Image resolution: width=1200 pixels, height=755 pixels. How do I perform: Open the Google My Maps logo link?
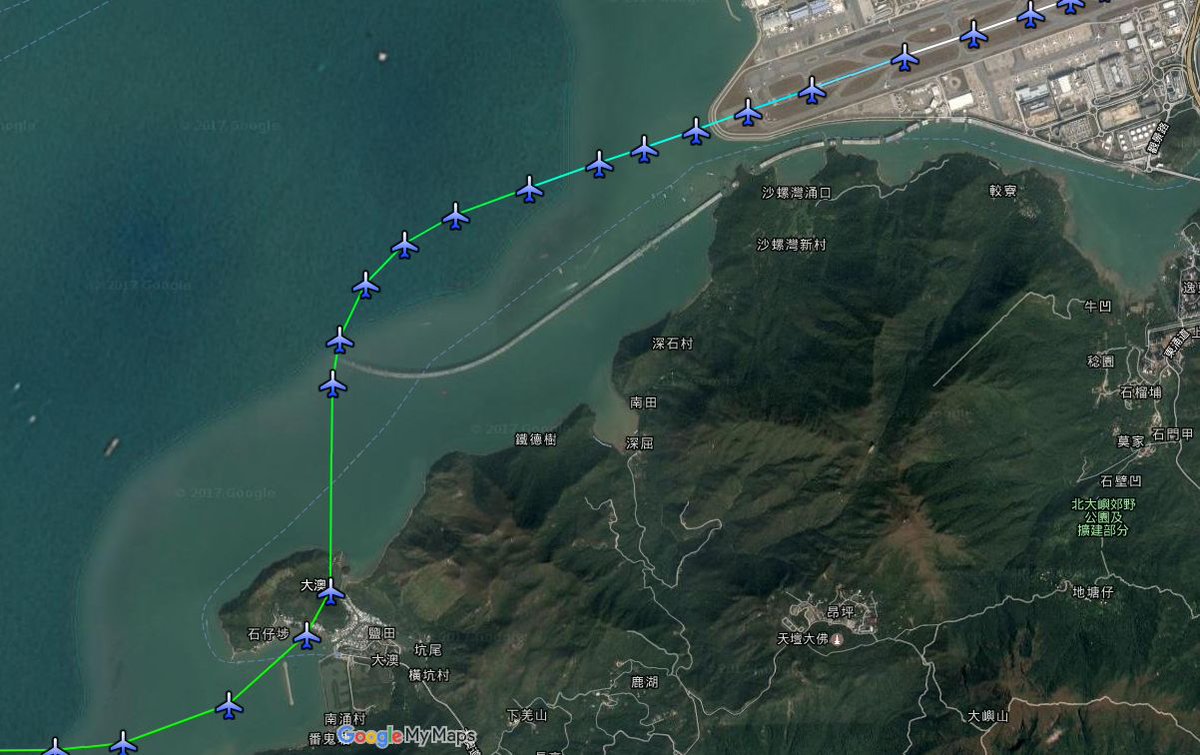tap(406, 736)
